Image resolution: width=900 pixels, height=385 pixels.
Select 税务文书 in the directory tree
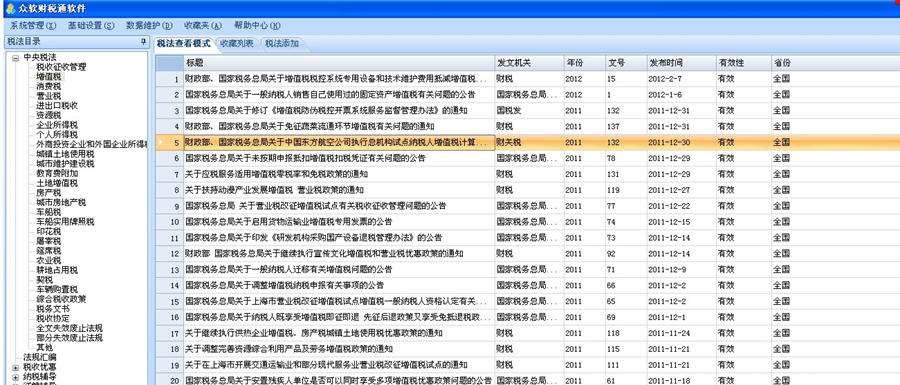[53, 309]
